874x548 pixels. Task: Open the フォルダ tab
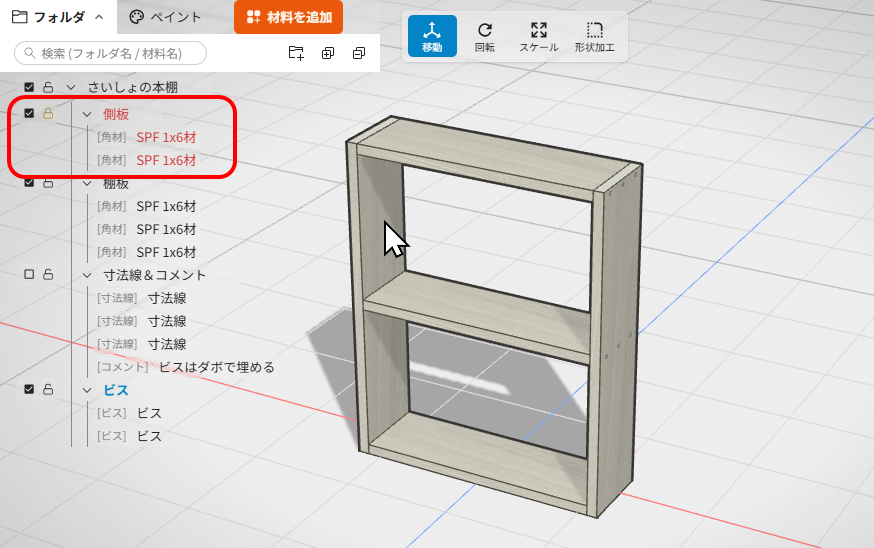click(58, 17)
